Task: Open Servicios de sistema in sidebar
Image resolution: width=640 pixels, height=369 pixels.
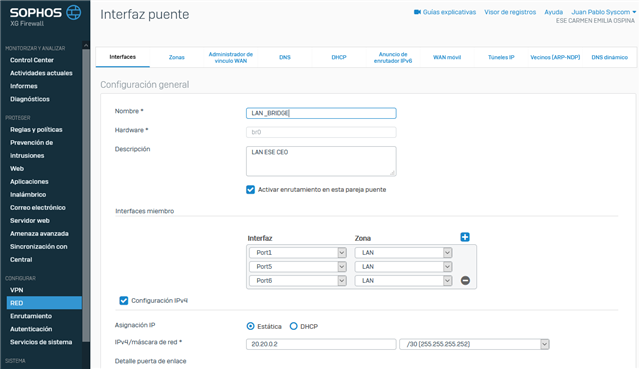Action: click(x=41, y=342)
